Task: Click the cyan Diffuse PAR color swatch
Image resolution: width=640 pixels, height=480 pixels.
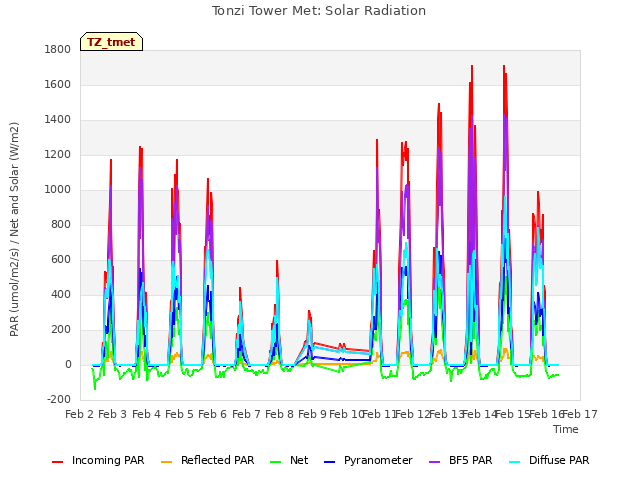Action: tap(515, 462)
